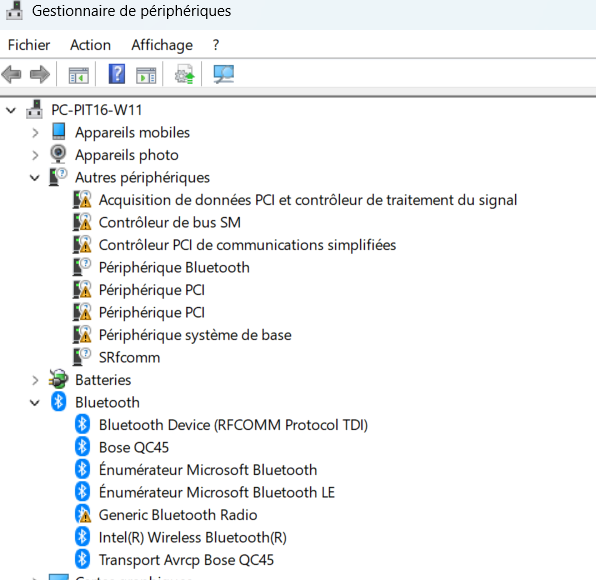Expand the Appareils mobiles category
Viewport: 596px width, 580px height.
pyautogui.click(x=35, y=133)
